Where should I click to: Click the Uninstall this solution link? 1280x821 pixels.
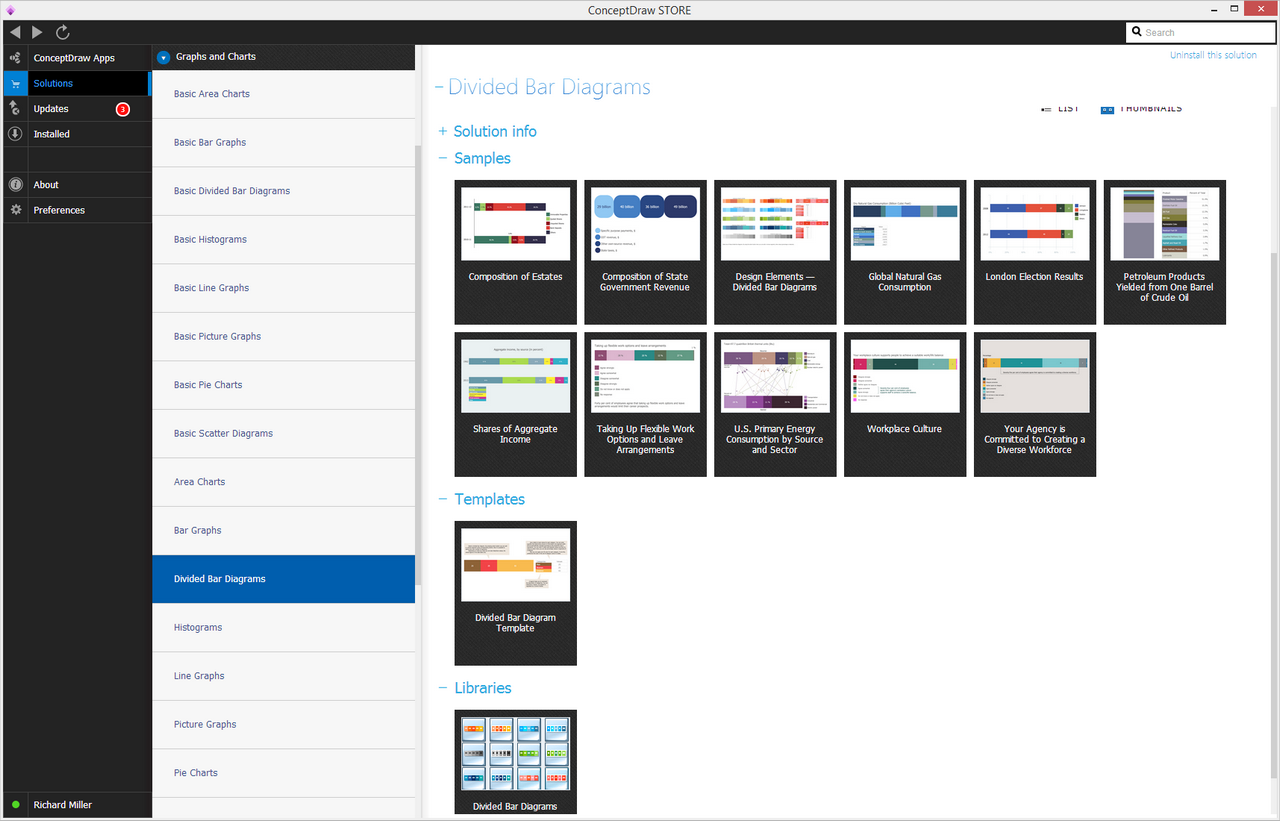(1211, 54)
